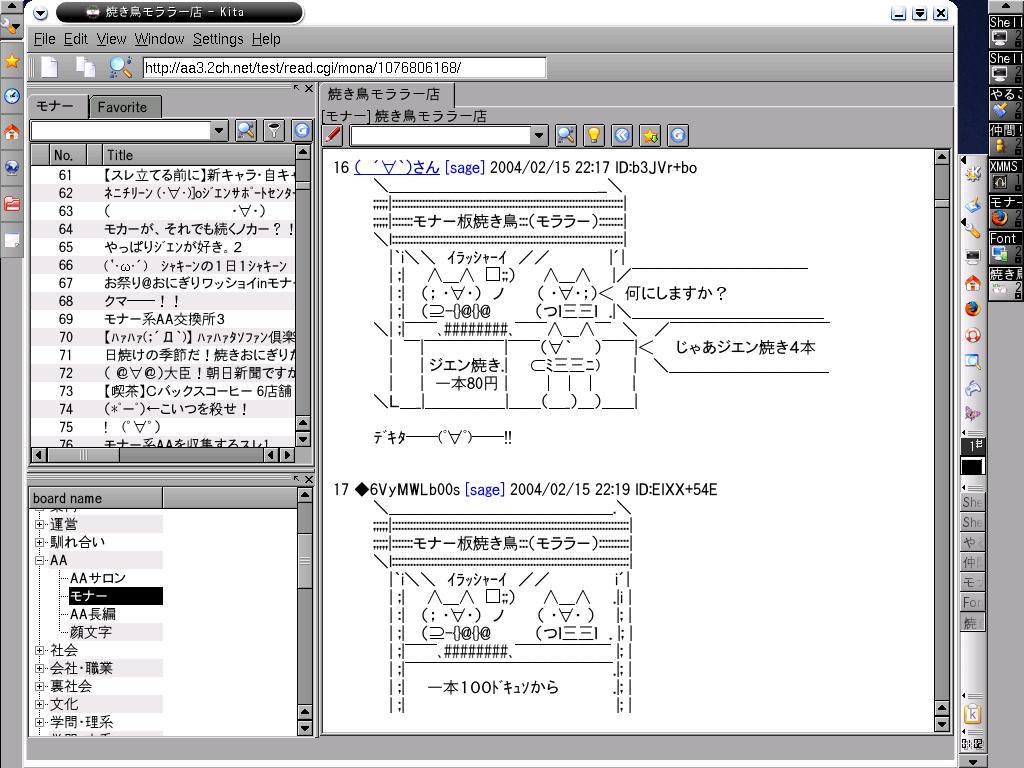This screenshot has height=768, width=1024.
Task: Expand the 裏社会 board category
Action: point(39,686)
